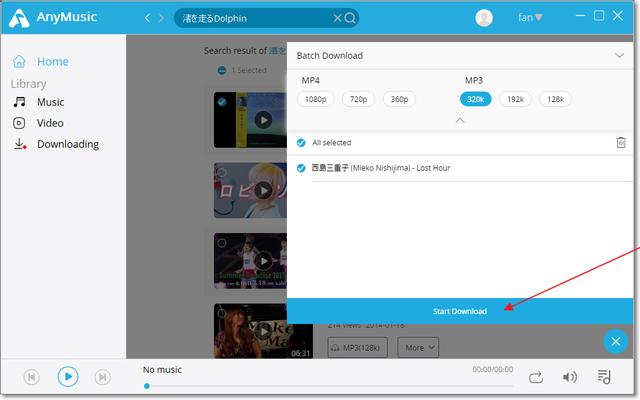Delete selected items with trash icon
This screenshot has height=400, width=640.
click(621, 143)
